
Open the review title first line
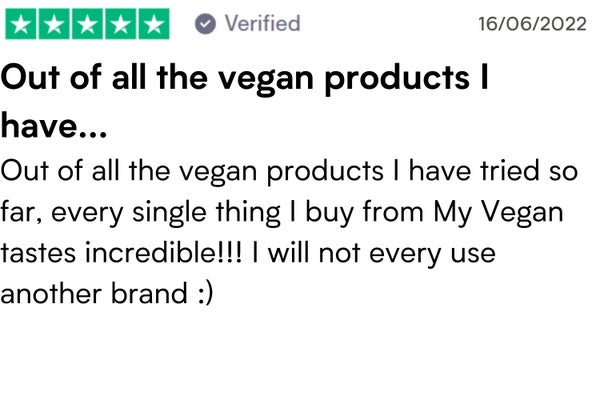pos(245,78)
